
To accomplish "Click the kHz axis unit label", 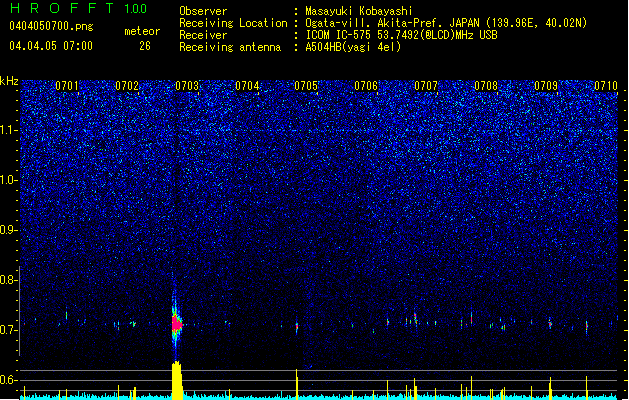I will click(x=9, y=81).
